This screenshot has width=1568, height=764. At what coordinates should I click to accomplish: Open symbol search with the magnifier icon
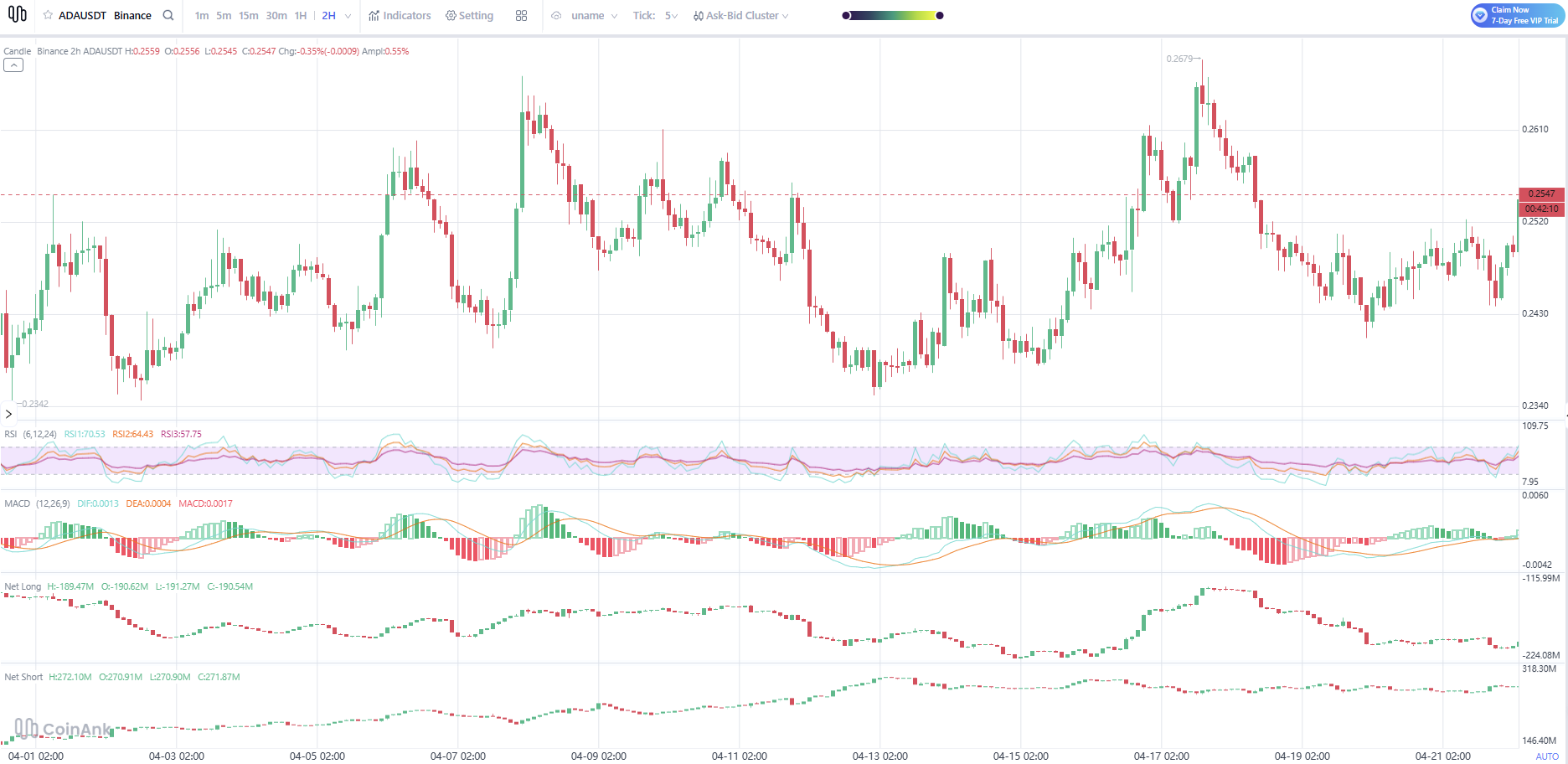tap(168, 15)
